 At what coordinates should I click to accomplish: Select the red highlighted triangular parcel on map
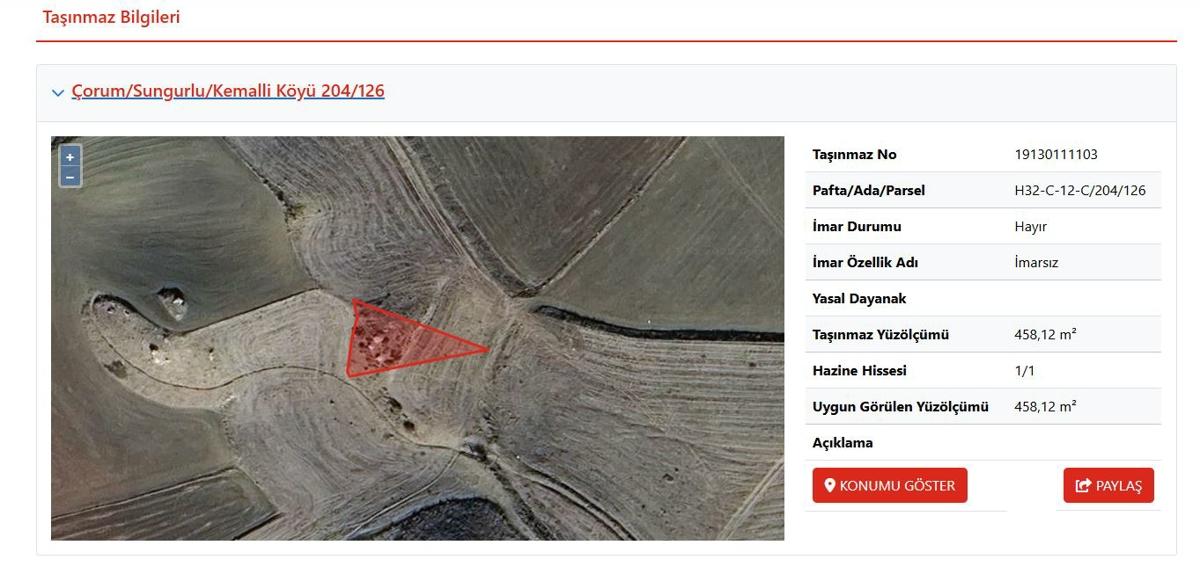(x=400, y=340)
